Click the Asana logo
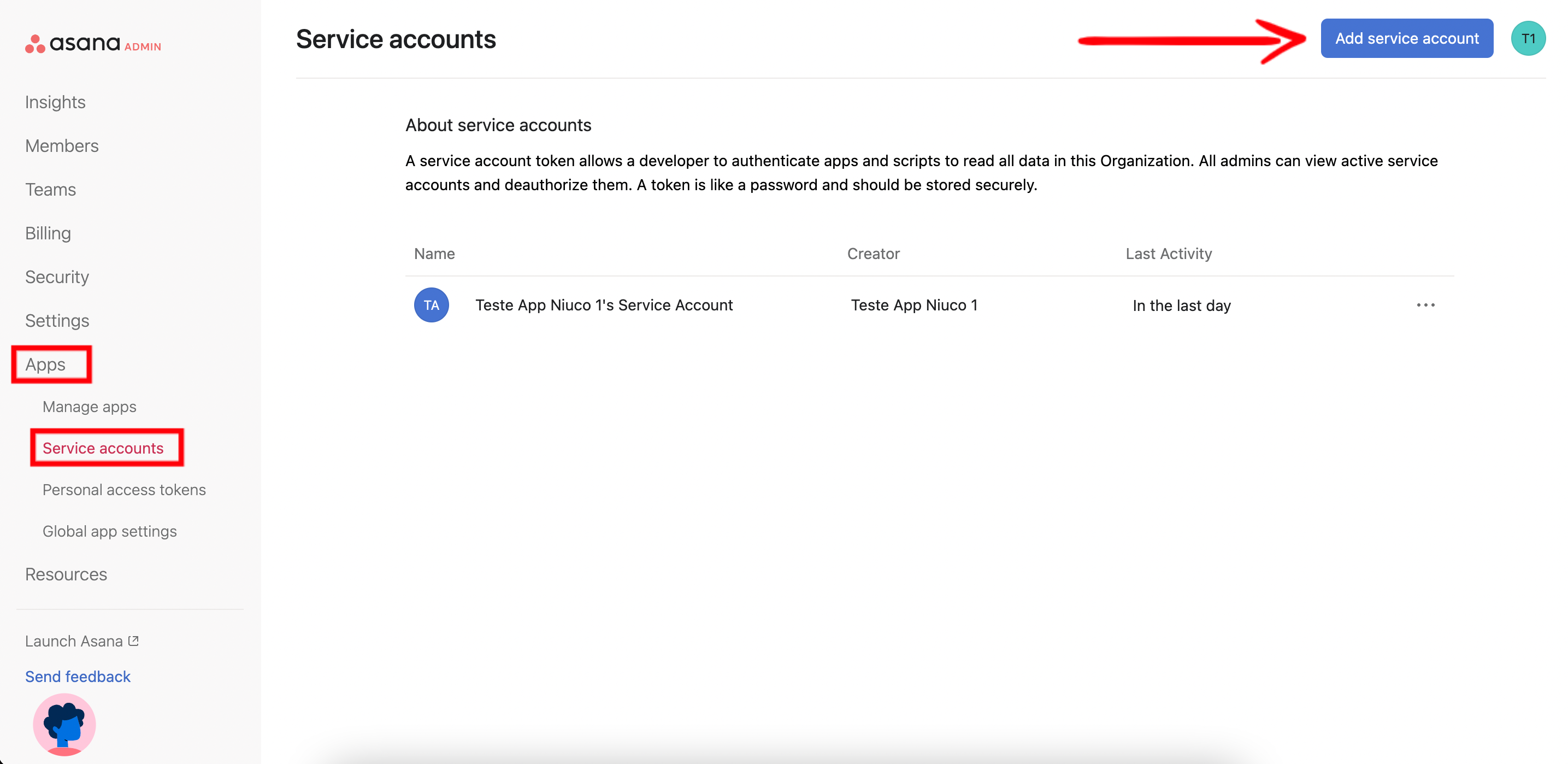1568x764 pixels. click(73, 43)
